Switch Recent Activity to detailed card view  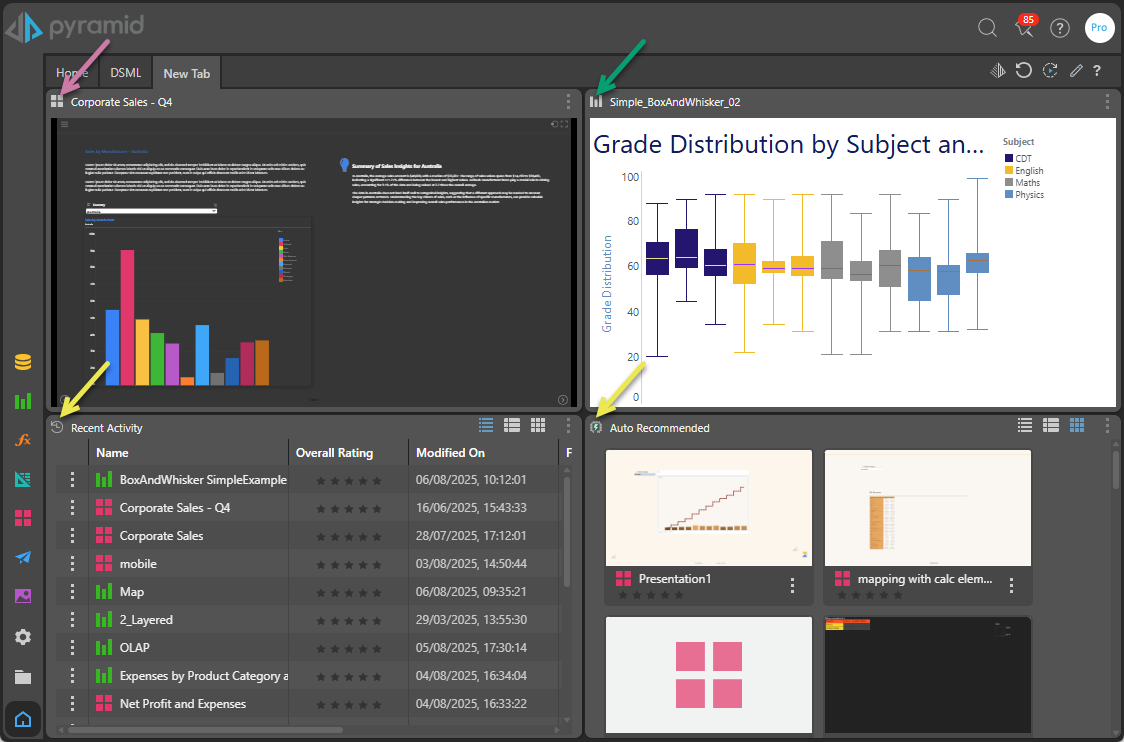[x=512, y=425]
